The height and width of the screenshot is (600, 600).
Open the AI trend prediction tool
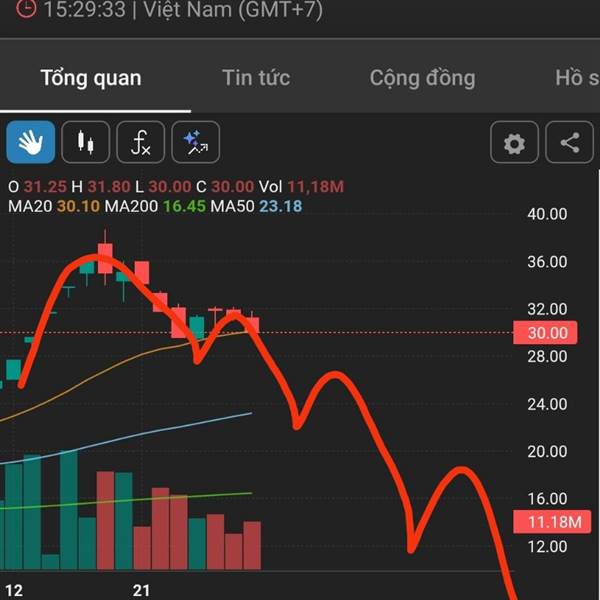point(196,142)
